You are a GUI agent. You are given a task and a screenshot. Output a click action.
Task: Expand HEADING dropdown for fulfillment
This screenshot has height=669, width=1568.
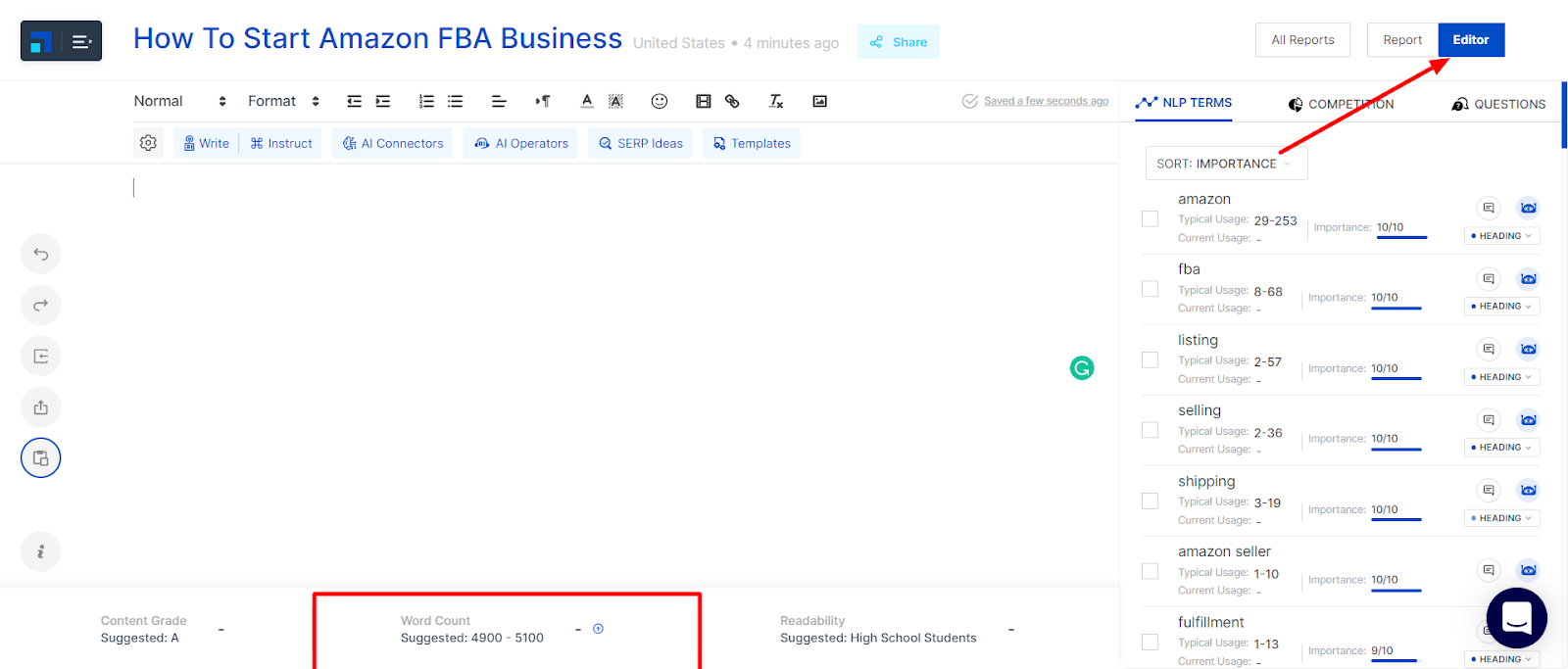tap(1502, 659)
